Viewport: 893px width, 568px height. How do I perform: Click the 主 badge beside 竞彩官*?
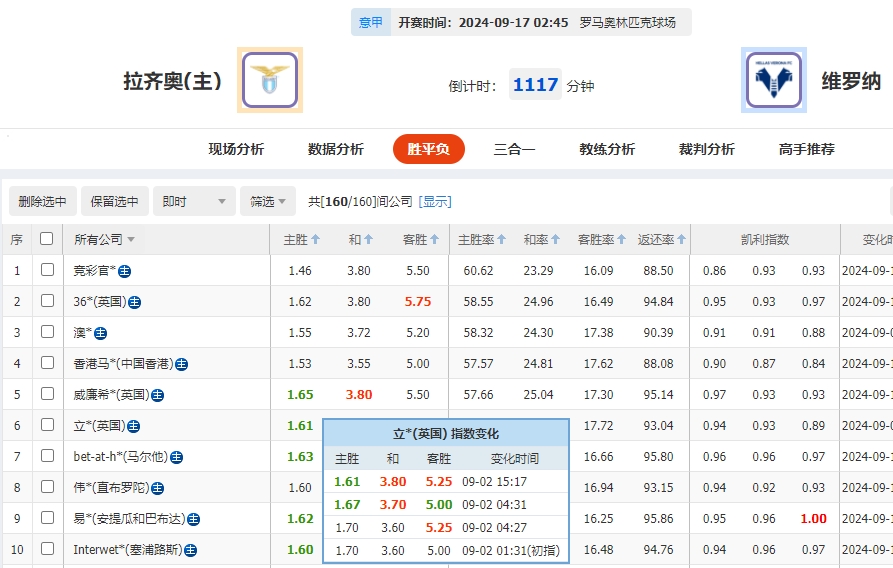coord(125,271)
